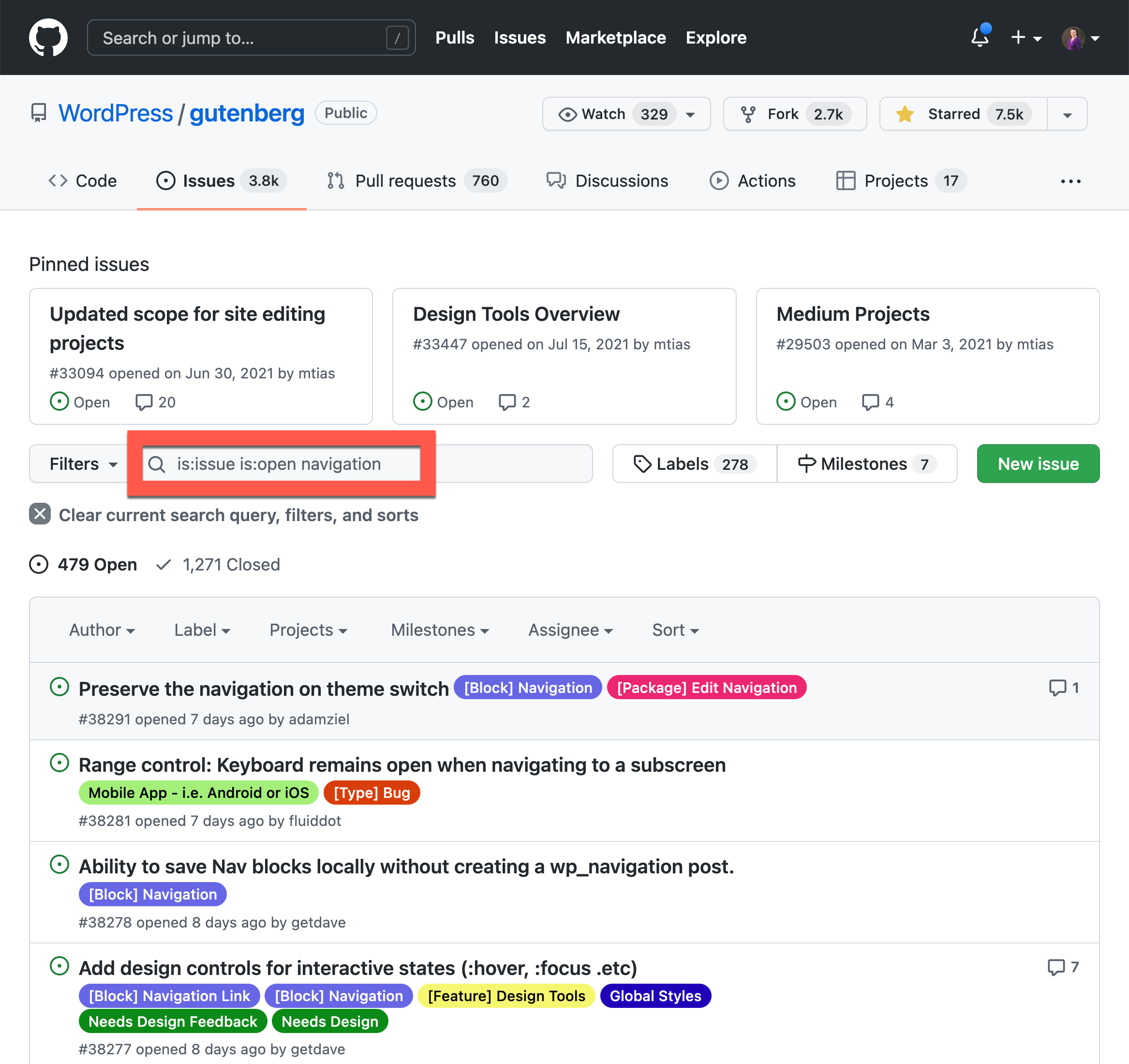Open the notifications bell
Image resolution: width=1129 pixels, height=1064 pixels.
980,37
